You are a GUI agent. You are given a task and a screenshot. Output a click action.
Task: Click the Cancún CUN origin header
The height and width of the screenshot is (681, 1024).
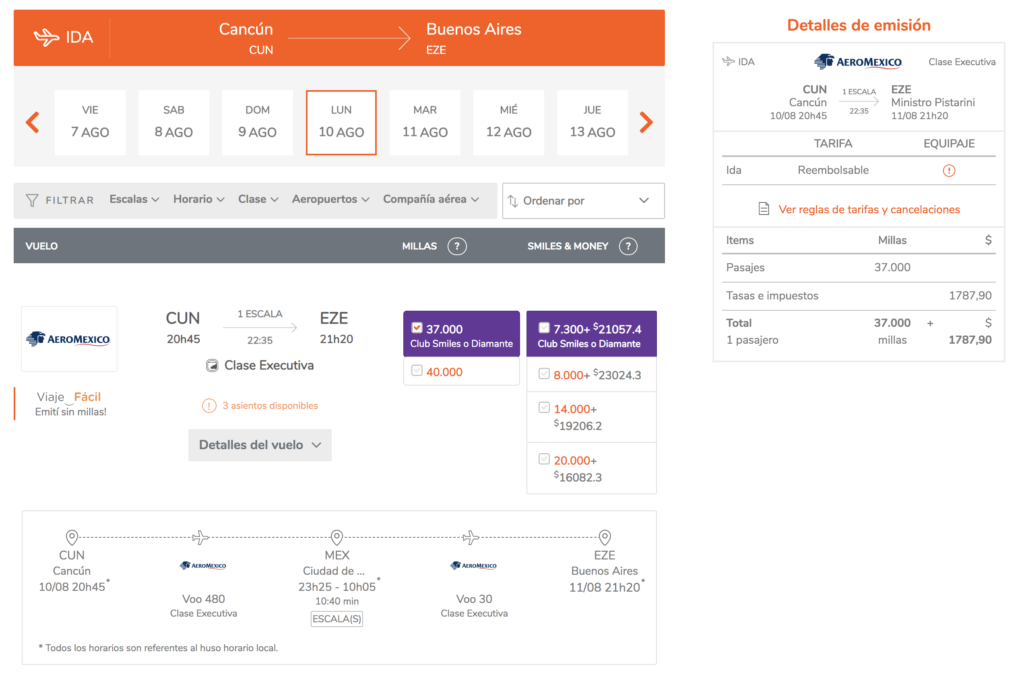click(x=246, y=38)
